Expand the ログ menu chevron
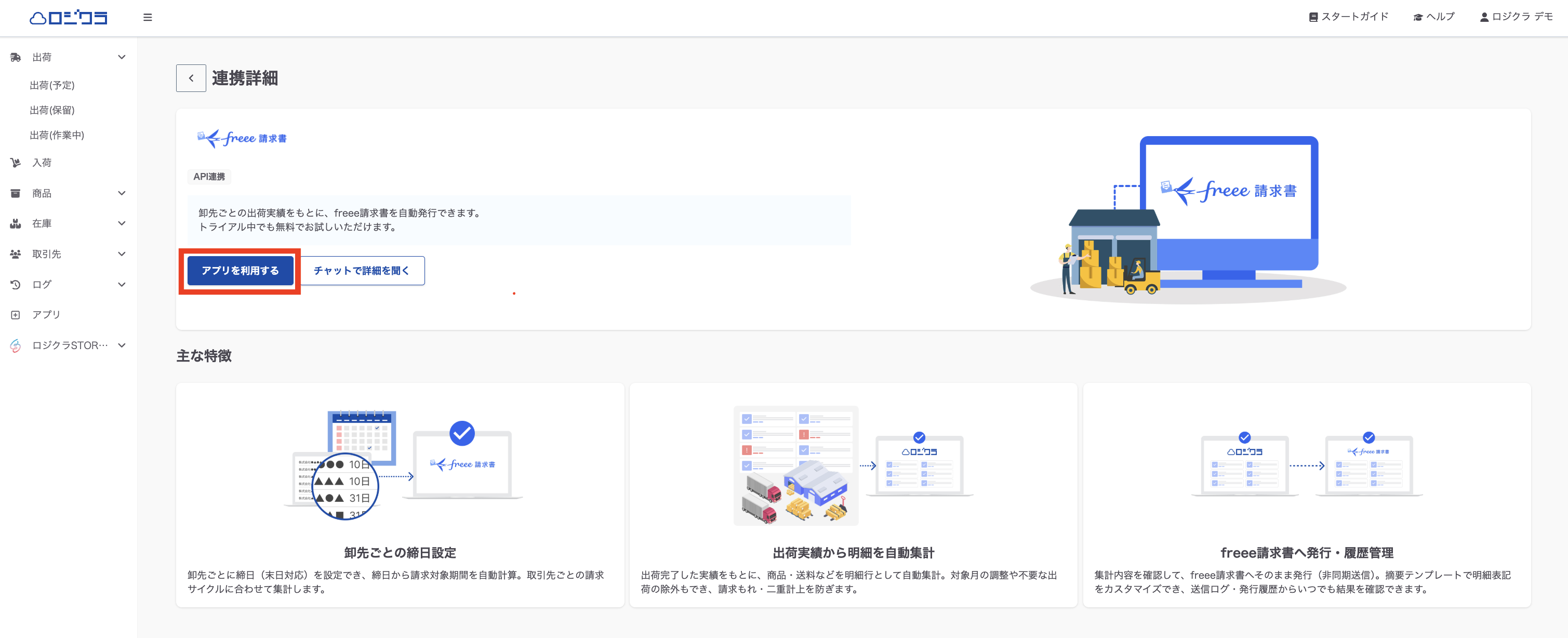 (x=122, y=284)
